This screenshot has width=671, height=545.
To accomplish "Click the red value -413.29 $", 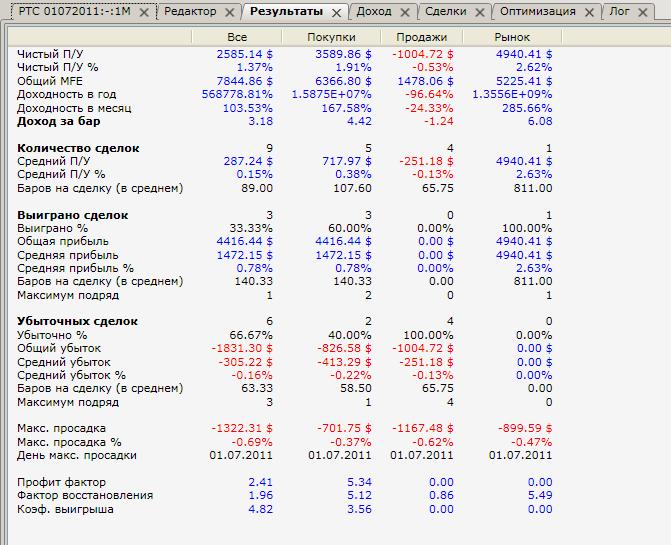I will (344, 362).
